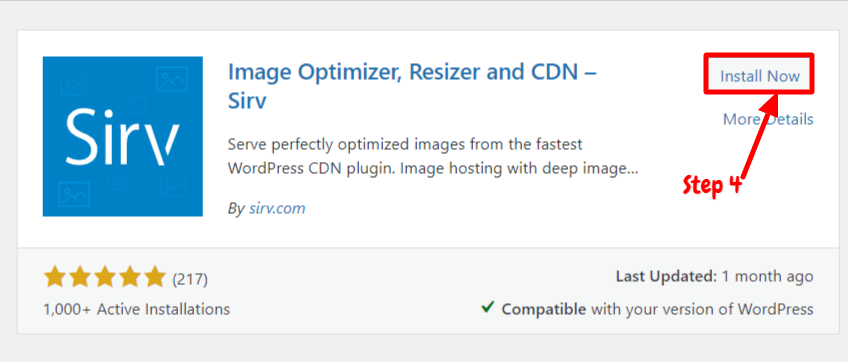Image resolution: width=848 pixels, height=362 pixels.
Task: Visit the sirv.com author link
Action: click(277, 208)
